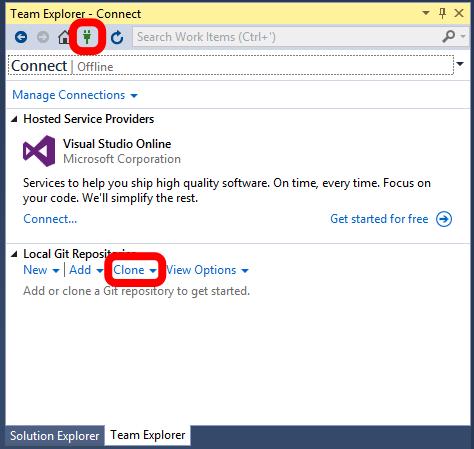Collapse the Local Git Repositories section
This screenshot has height=449, width=474.
coord(14,254)
